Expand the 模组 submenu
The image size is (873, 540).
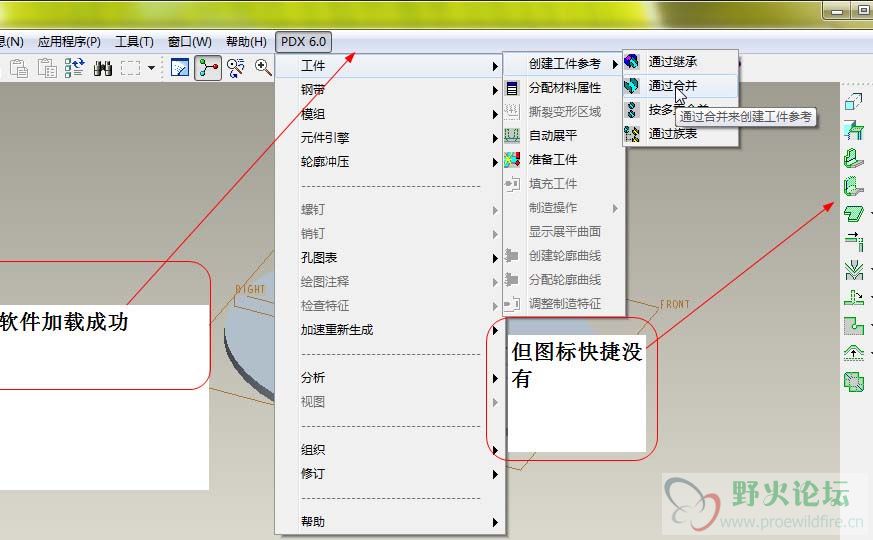(x=390, y=114)
